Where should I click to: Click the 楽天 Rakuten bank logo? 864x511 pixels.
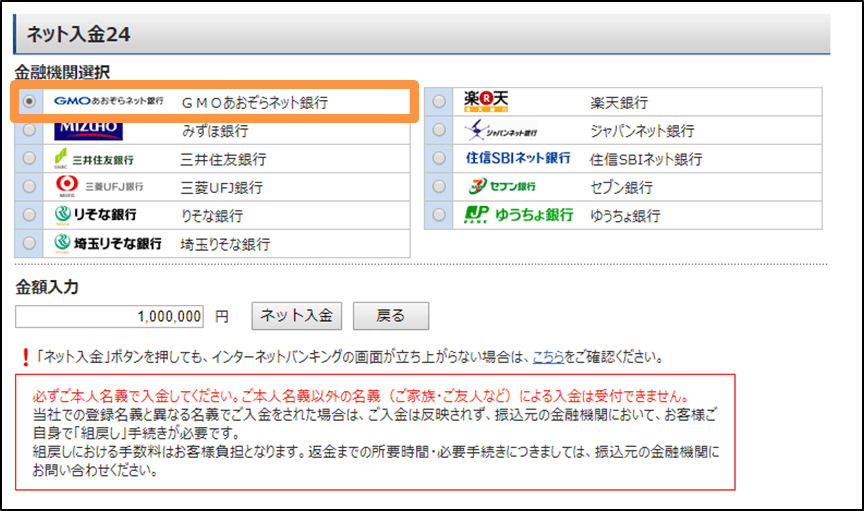pos(486,101)
